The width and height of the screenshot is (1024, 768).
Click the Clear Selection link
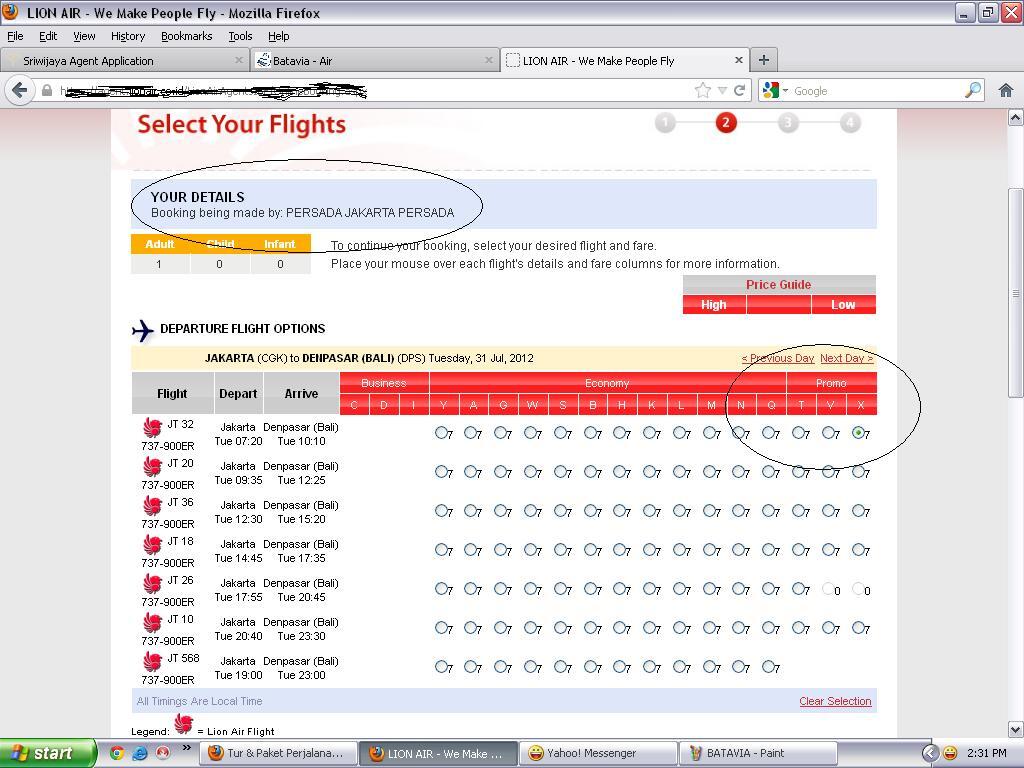835,701
